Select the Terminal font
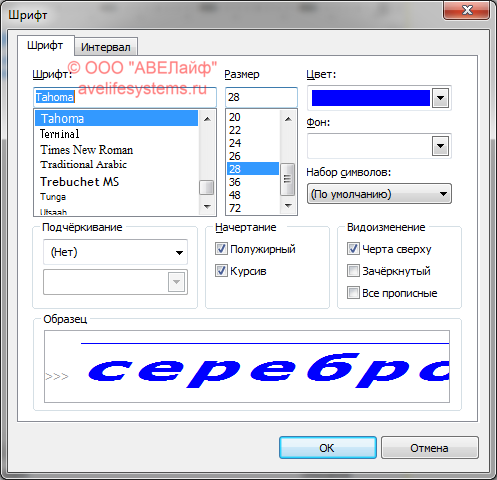Viewport: 497px width, 480px height. (x=116, y=134)
